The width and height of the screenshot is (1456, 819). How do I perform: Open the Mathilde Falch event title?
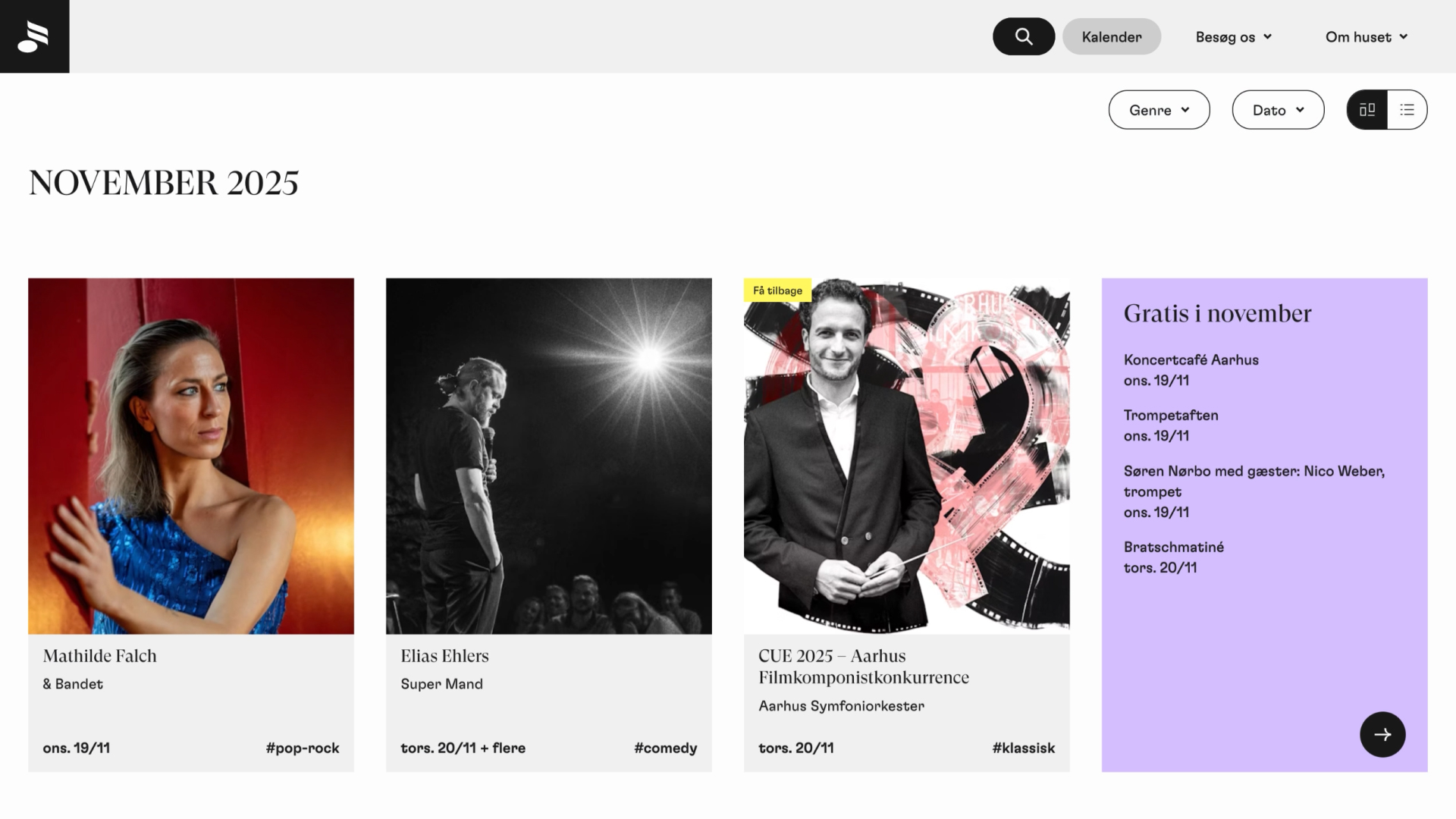pyautogui.click(x=99, y=656)
